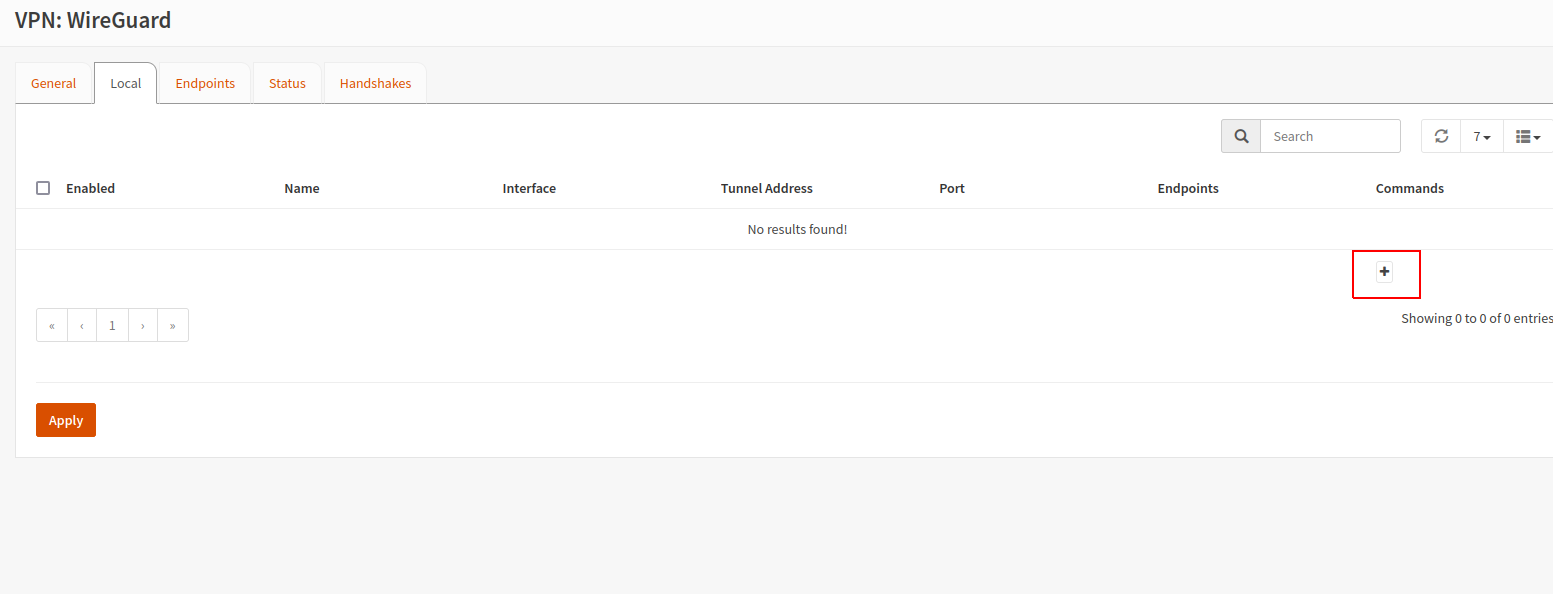
Task: Switch to the General tab
Action: point(54,83)
